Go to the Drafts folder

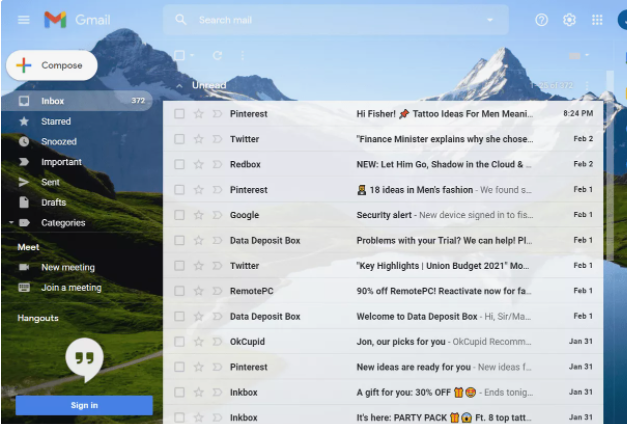click(53, 202)
